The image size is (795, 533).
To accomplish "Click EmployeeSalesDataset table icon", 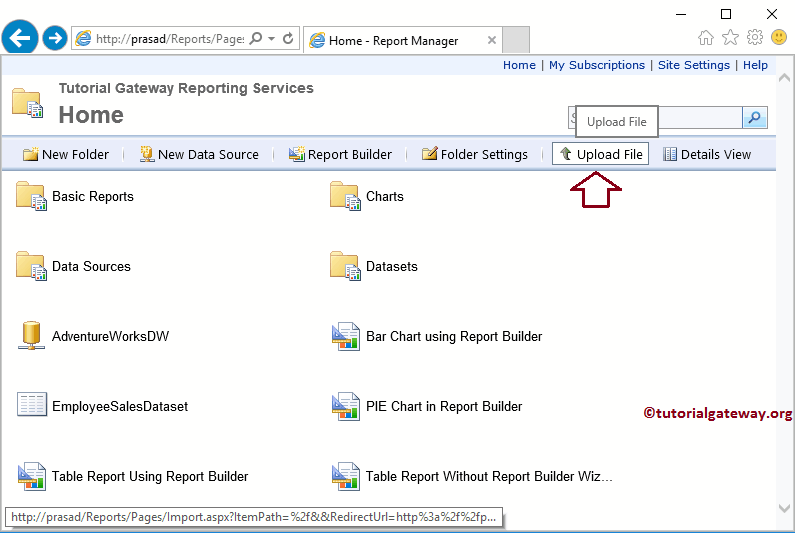I will coord(32,404).
